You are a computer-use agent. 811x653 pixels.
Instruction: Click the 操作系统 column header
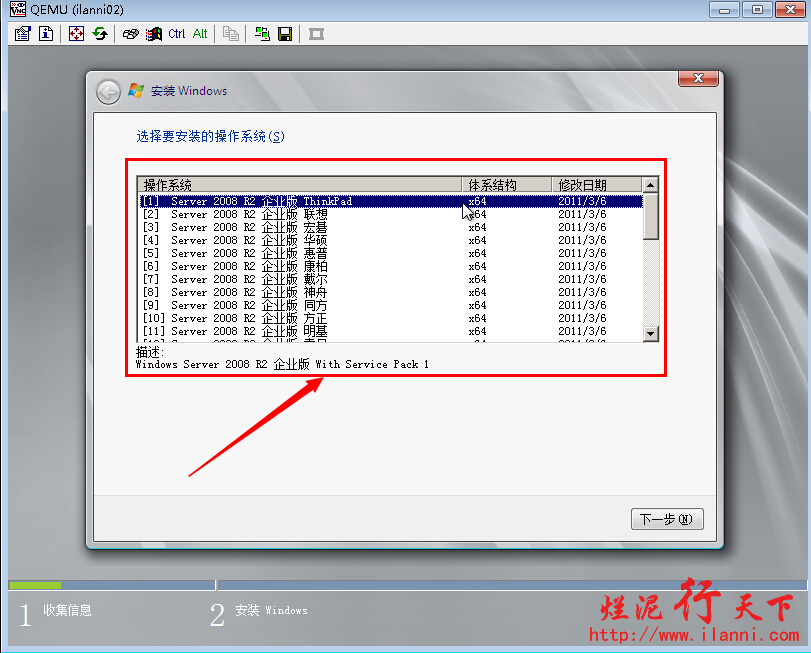tap(300, 185)
